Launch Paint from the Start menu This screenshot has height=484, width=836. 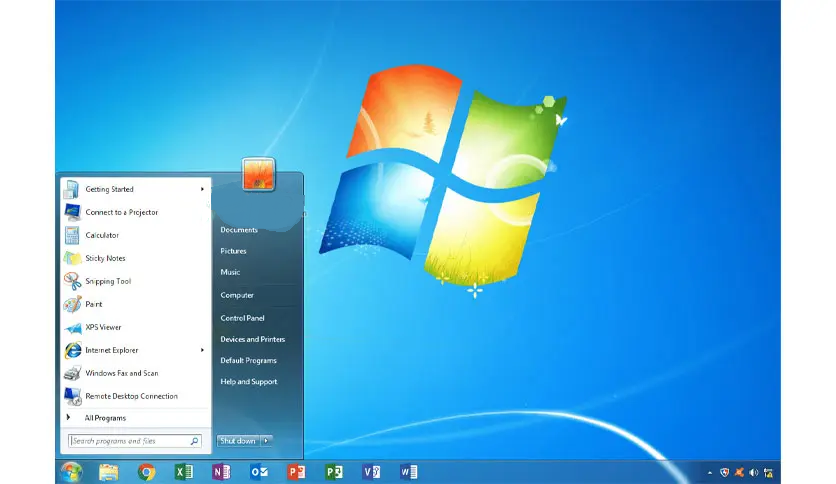point(93,304)
